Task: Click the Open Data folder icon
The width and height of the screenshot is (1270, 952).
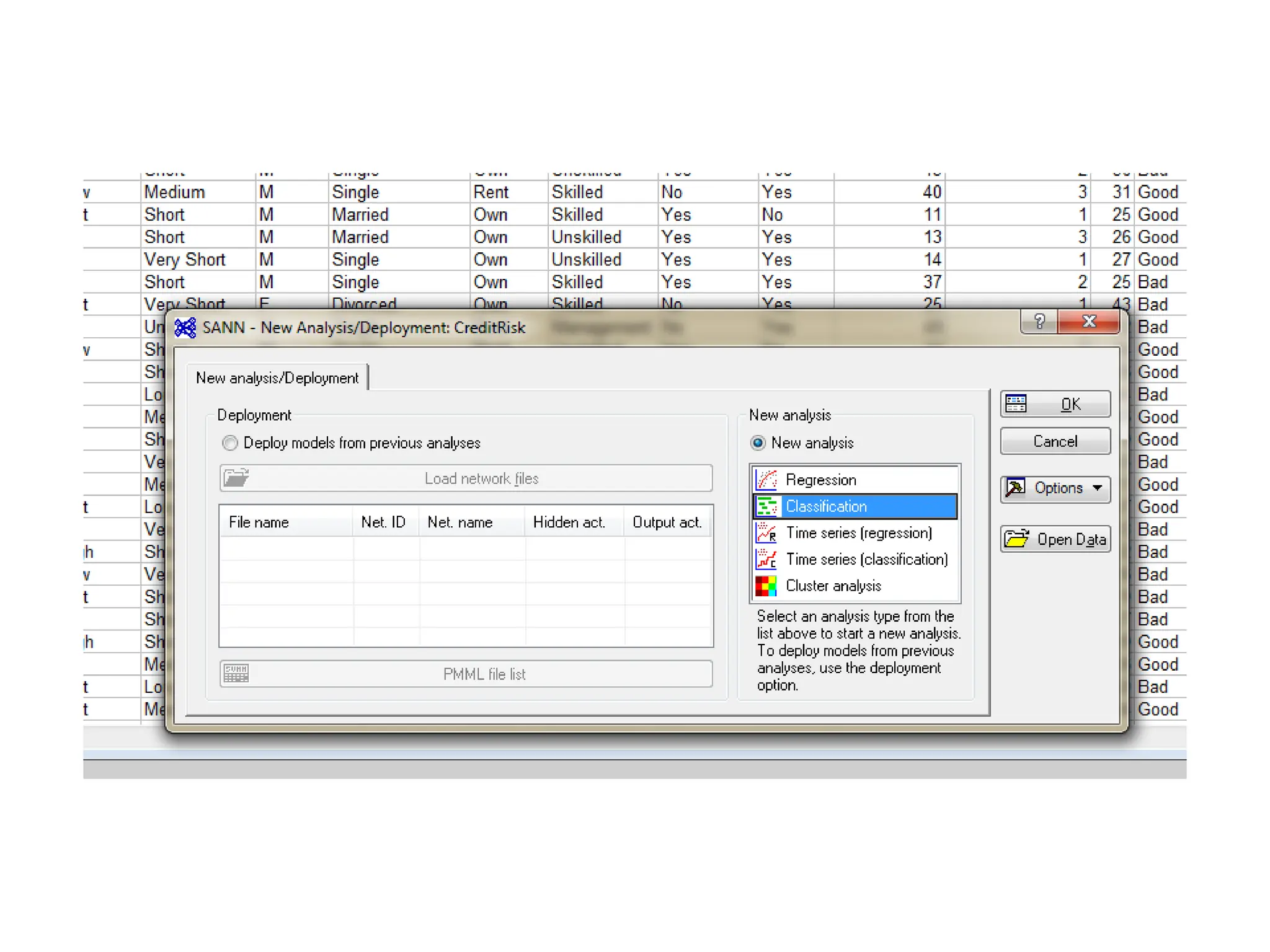Action: (1017, 539)
